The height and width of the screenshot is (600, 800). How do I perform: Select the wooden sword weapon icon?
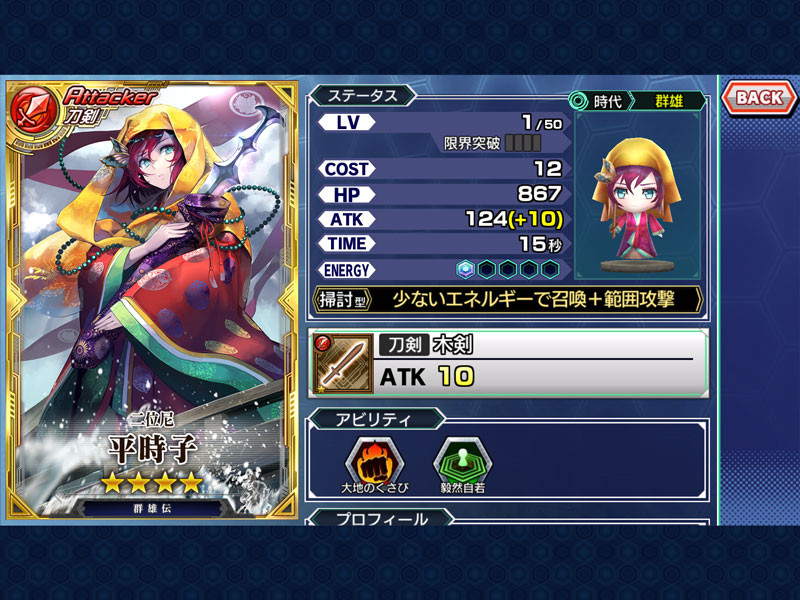click(x=343, y=364)
